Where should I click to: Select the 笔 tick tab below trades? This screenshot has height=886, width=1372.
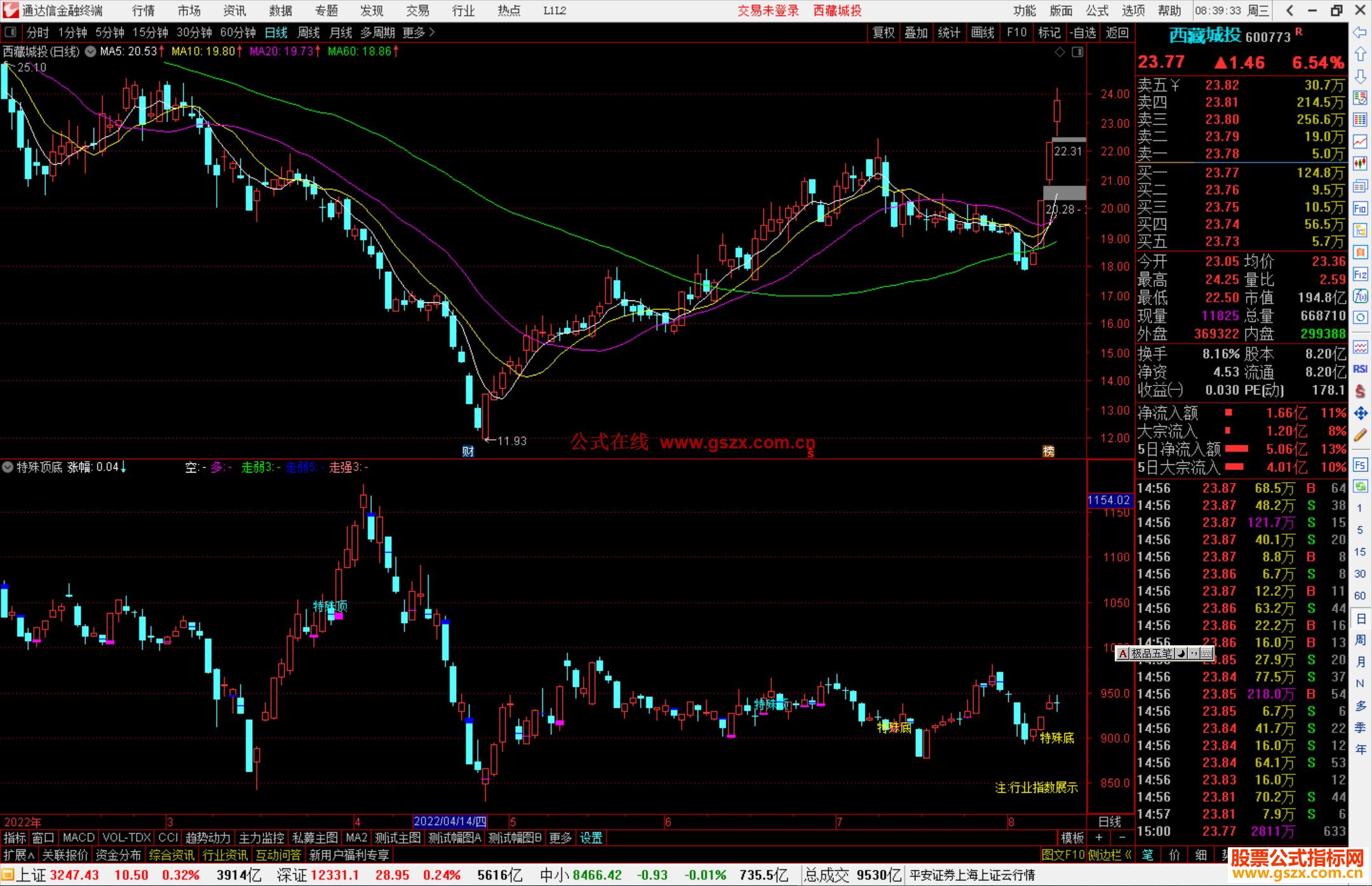click(x=1148, y=855)
